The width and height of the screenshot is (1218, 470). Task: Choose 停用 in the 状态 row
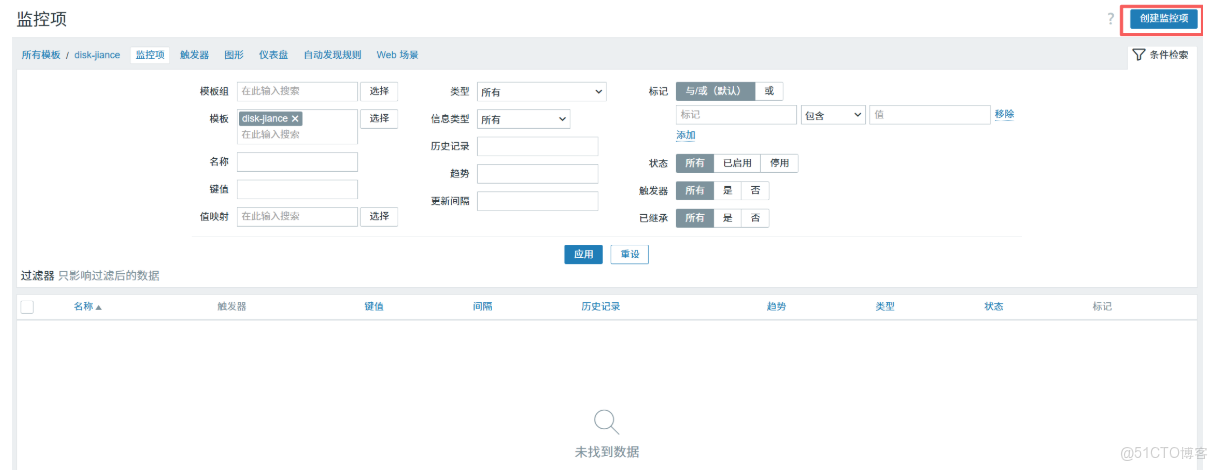coord(779,163)
